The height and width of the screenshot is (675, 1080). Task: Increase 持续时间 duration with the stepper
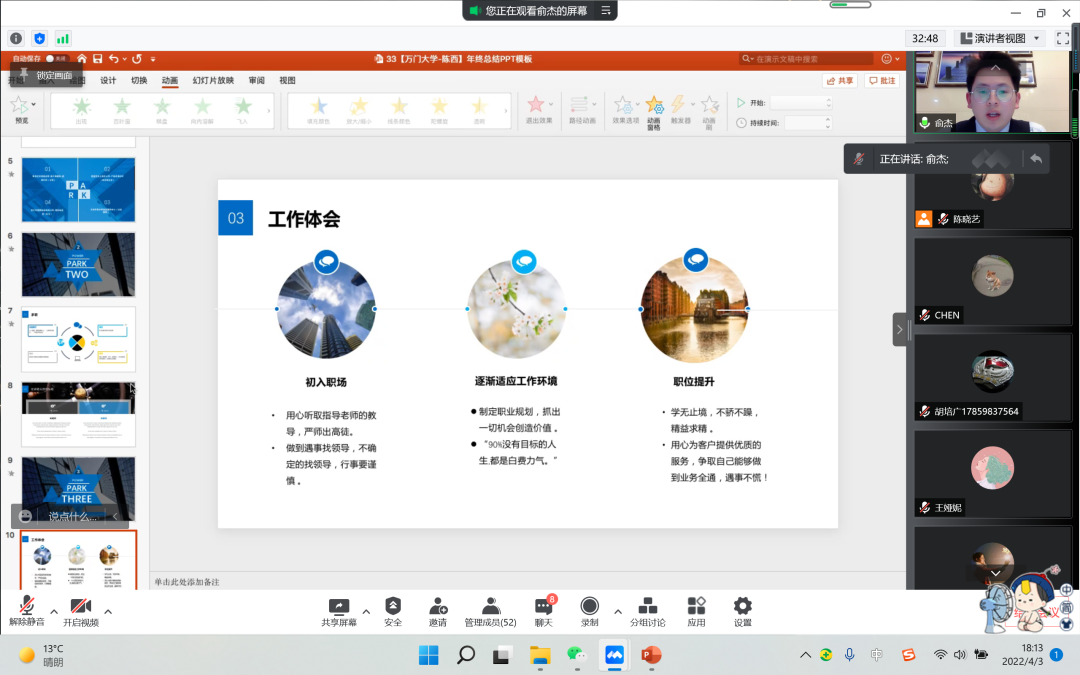pyautogui.click(x=828, y=119)
